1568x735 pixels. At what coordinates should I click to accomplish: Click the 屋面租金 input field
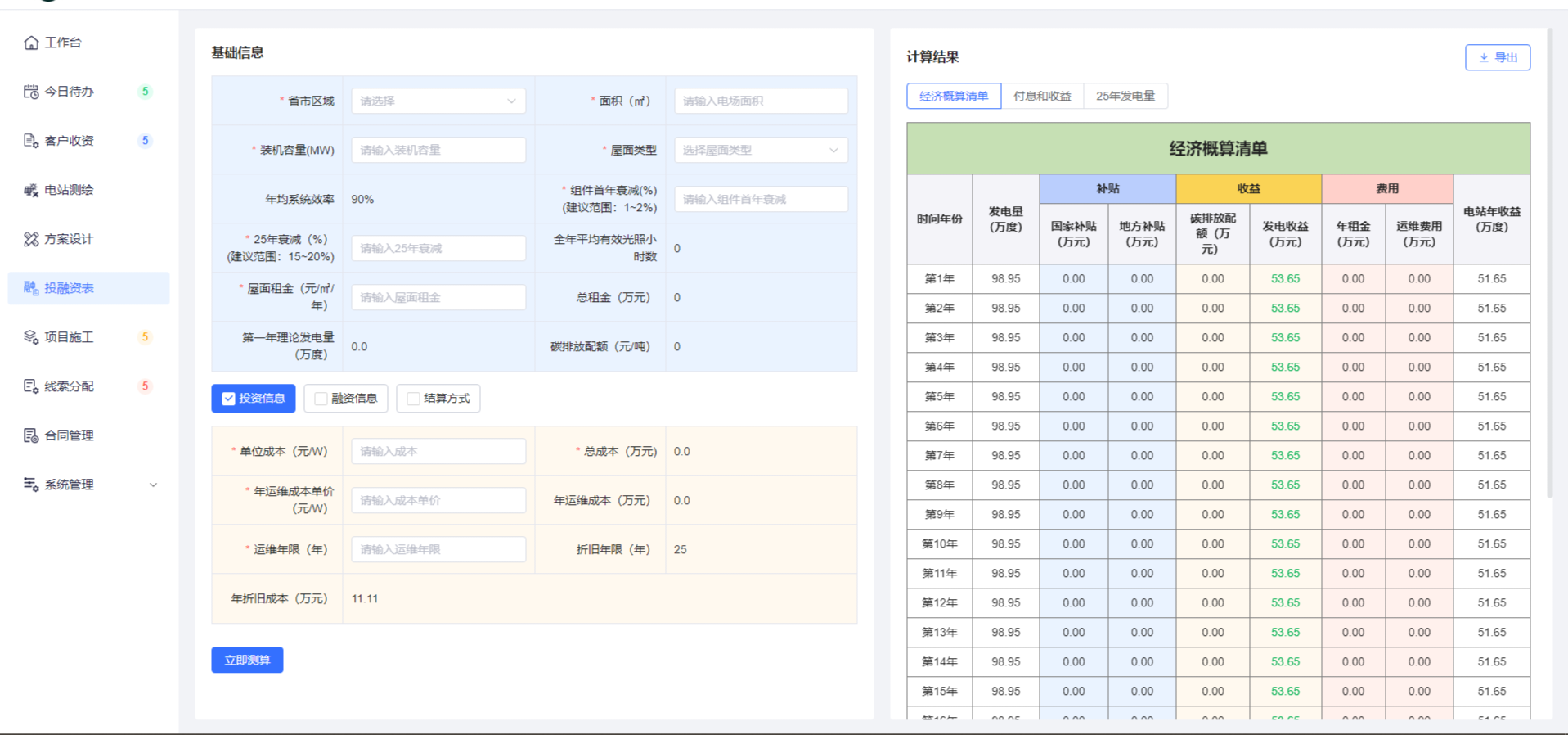coord(438,297)
